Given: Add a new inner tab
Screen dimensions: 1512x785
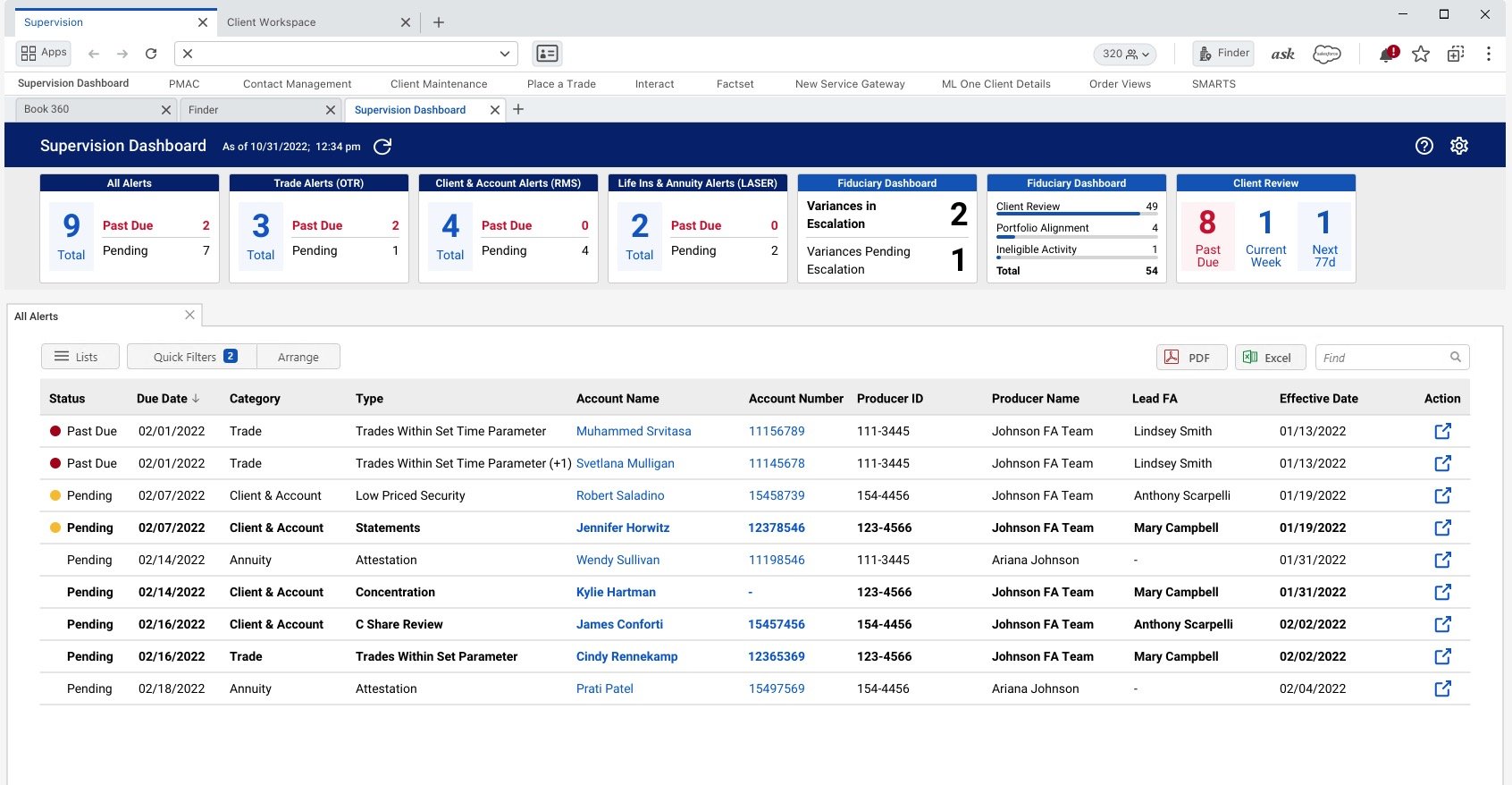Looking at the screenshot, I should (x=518, y=109).
